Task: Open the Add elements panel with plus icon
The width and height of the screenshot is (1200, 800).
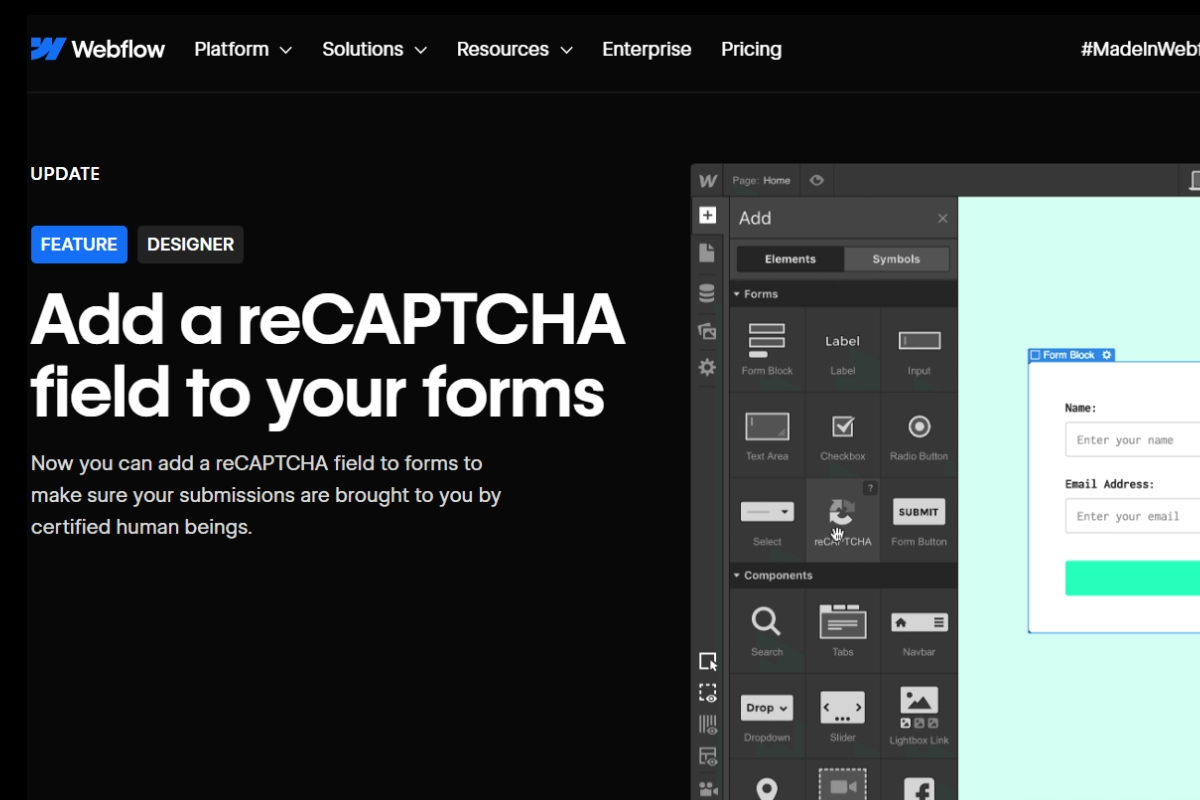Action: click(707, 214)
